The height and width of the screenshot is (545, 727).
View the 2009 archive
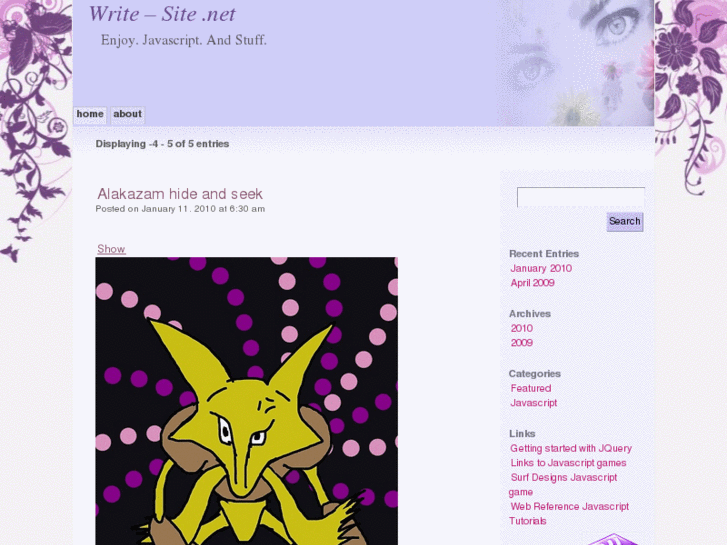coord(522,343)
